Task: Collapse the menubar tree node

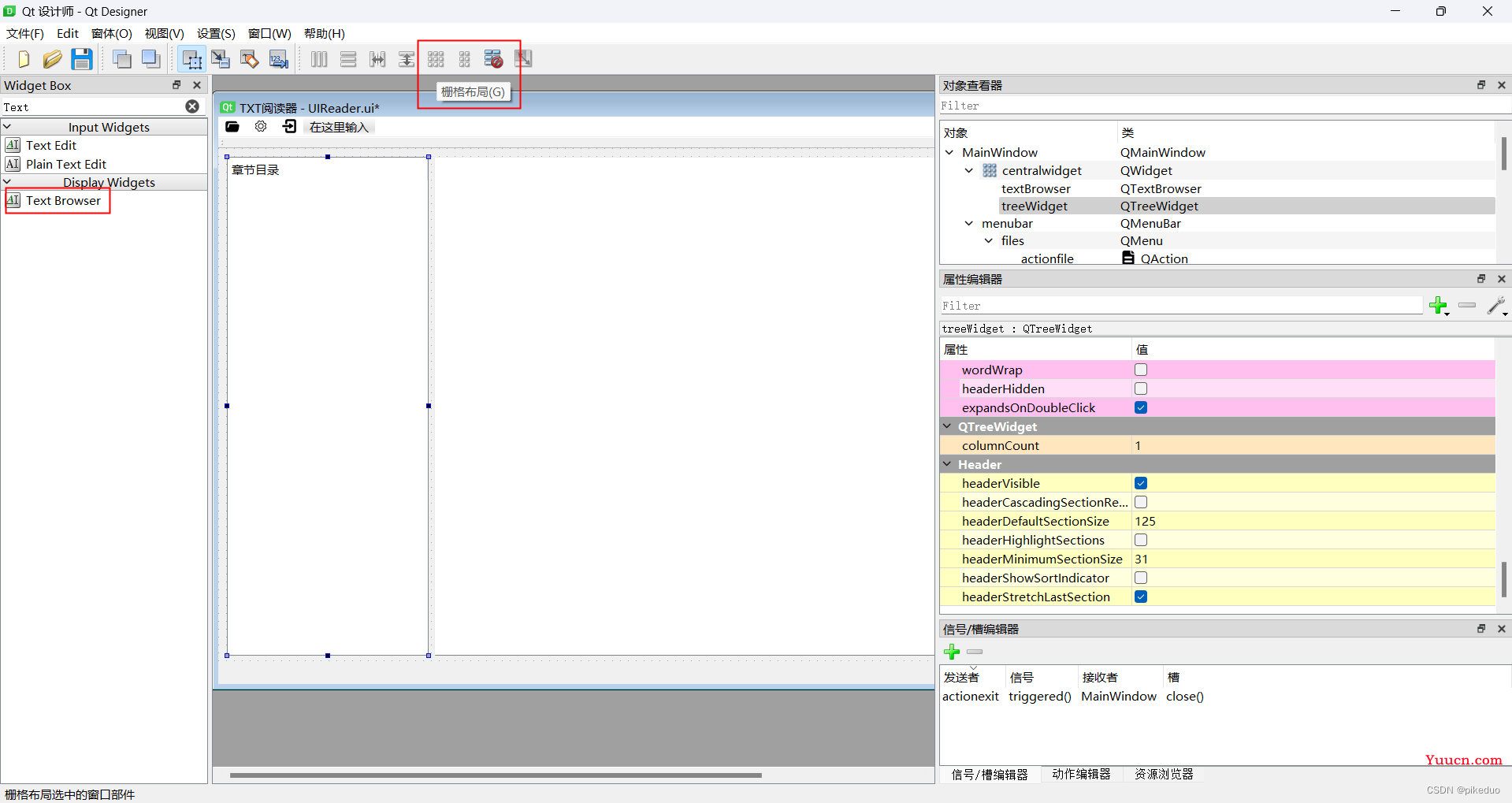Action: click(x=969, y=223)
